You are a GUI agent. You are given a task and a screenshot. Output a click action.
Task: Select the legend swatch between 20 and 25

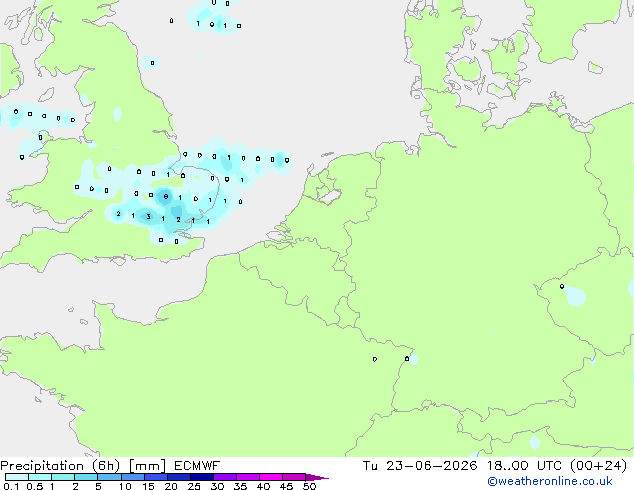[x=179, y=477]
